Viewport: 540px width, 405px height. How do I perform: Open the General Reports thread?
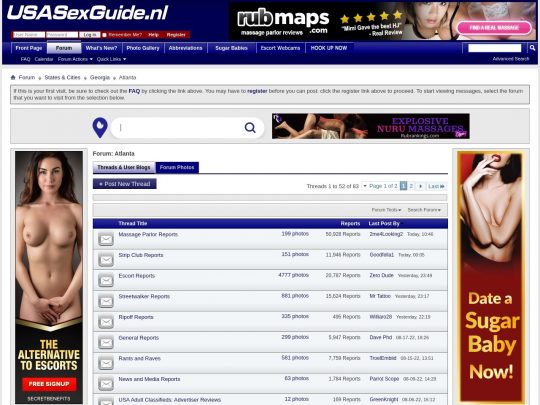point(139,338)
